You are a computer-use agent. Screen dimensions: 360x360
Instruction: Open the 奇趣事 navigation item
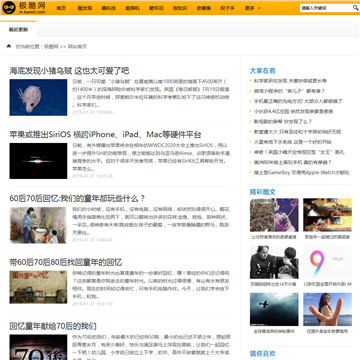tap(204, 8)
